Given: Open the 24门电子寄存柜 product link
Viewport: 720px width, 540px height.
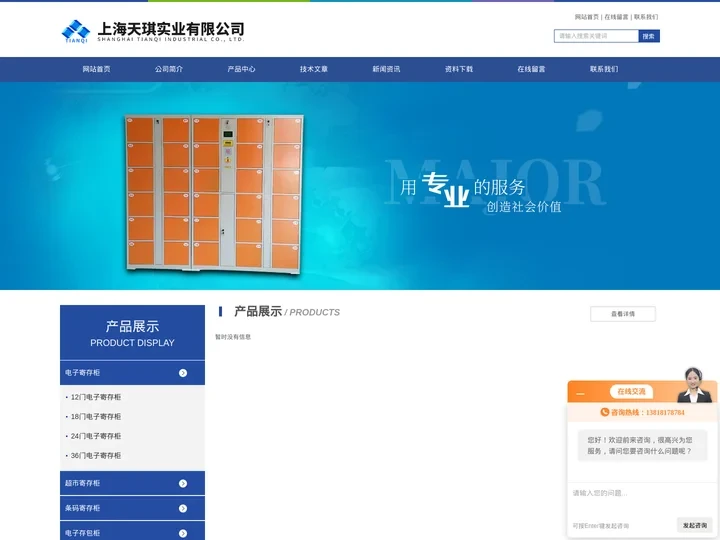Looking at the screenshot, I should tap(96, 436).
